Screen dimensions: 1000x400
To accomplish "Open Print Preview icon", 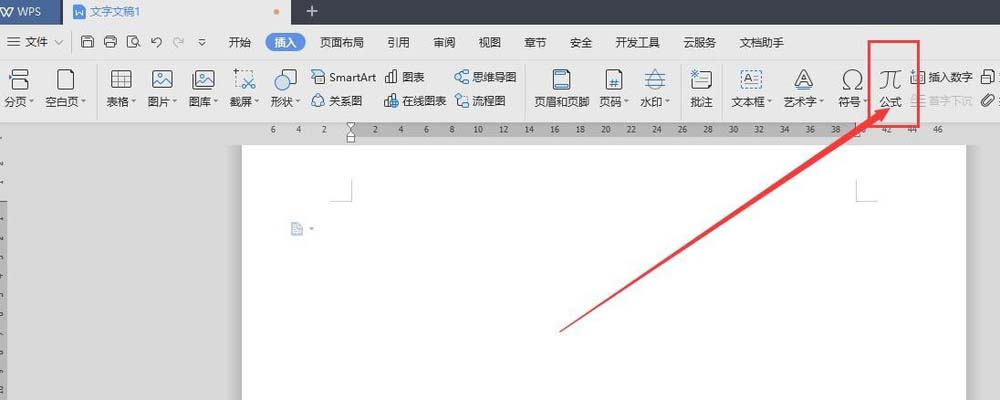I will tap(133, 42).
